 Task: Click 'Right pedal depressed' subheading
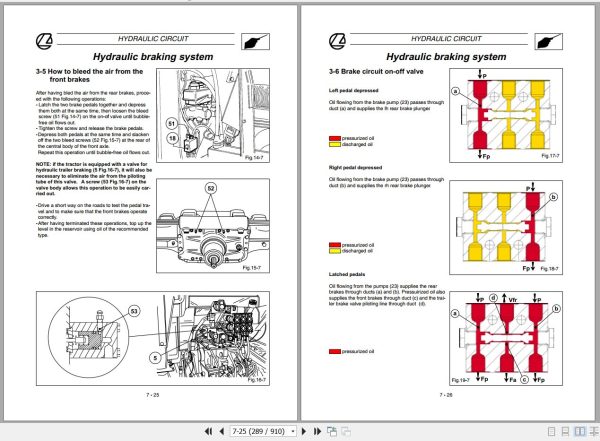pyautogui.click(x=355, y=168)
